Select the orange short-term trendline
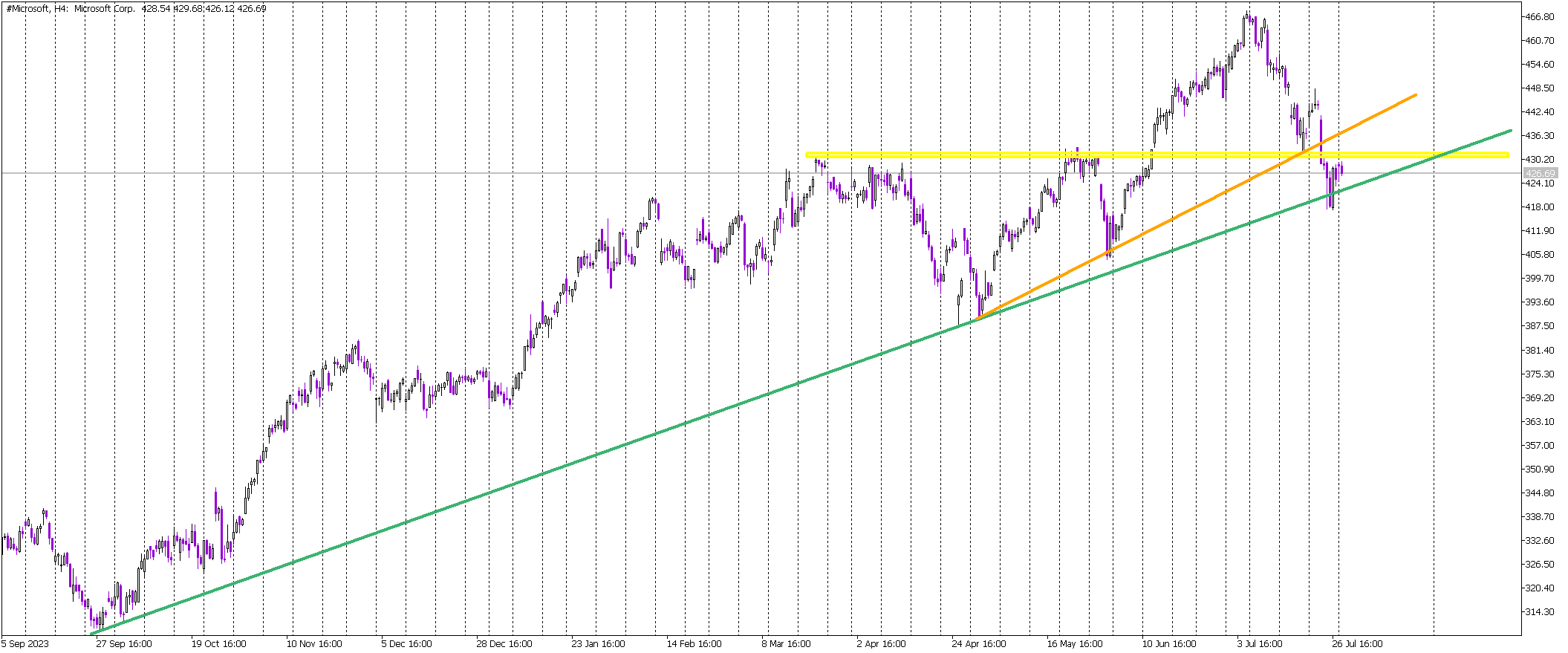This screenshot has height=653, width=1568. [1196, 207]
